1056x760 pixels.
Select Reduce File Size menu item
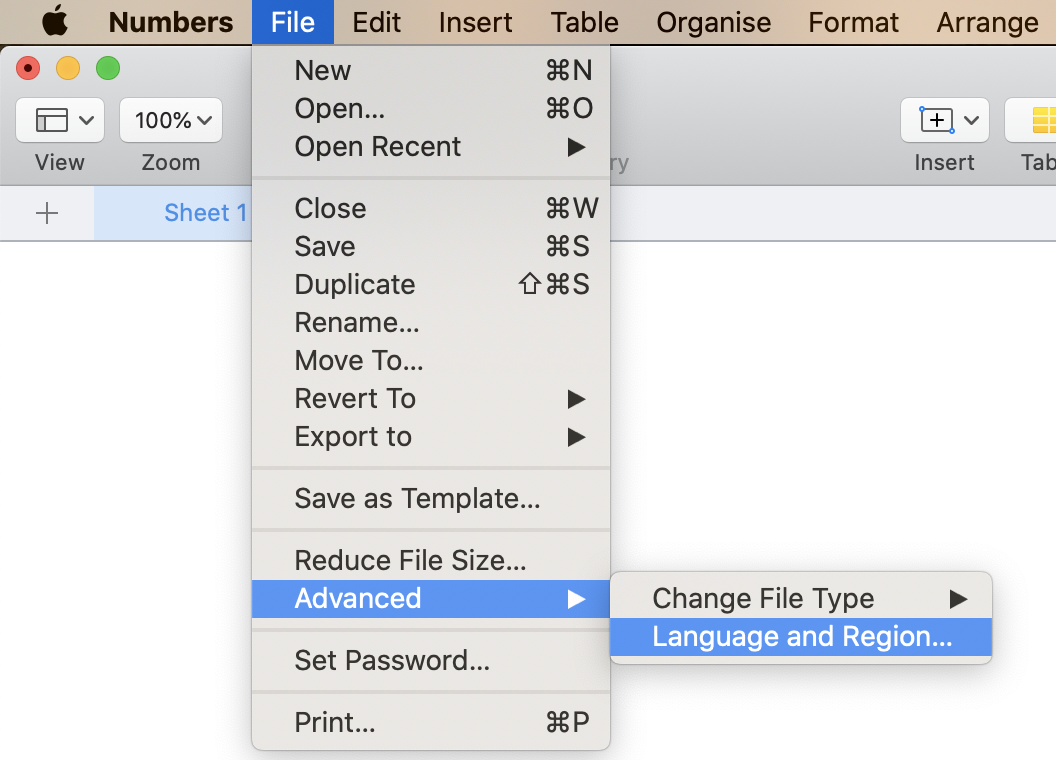410,561
